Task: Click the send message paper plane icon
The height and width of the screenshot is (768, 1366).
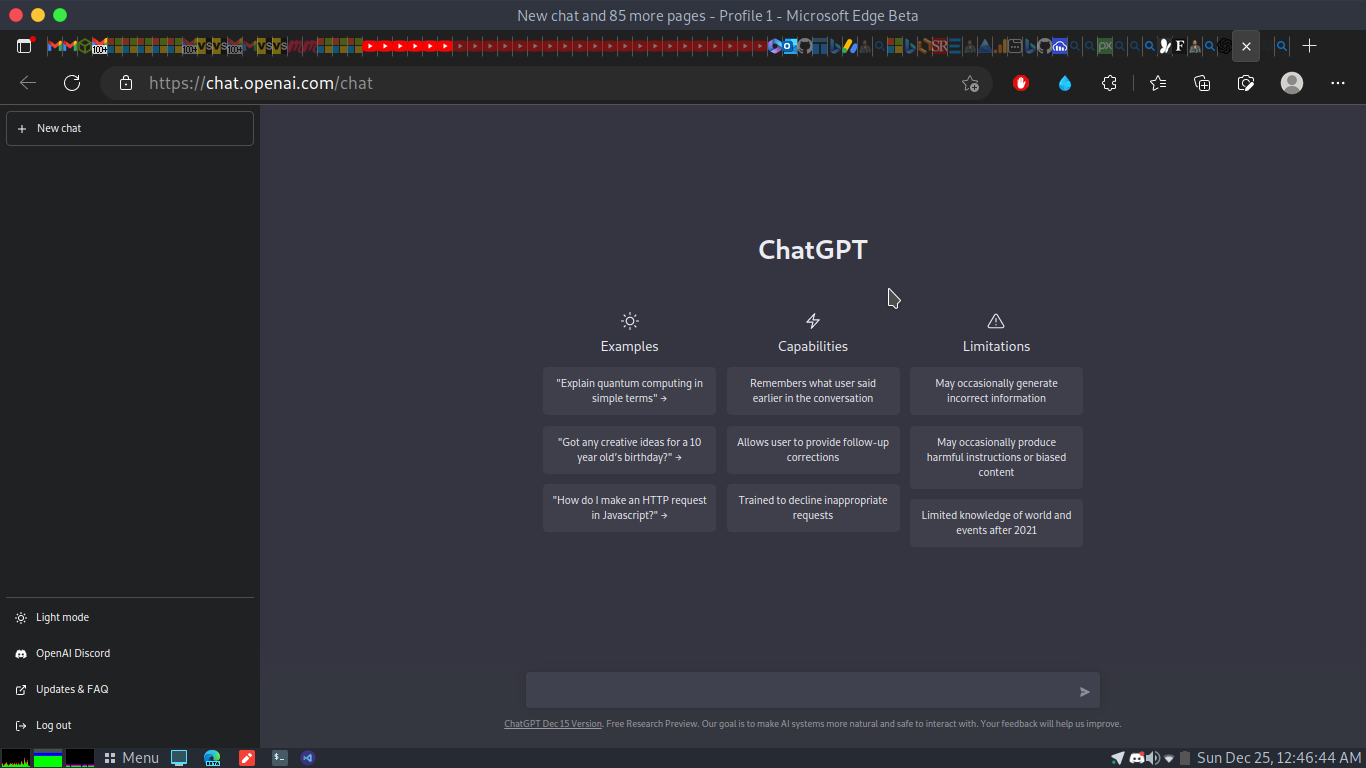Action: (1085, 692)
